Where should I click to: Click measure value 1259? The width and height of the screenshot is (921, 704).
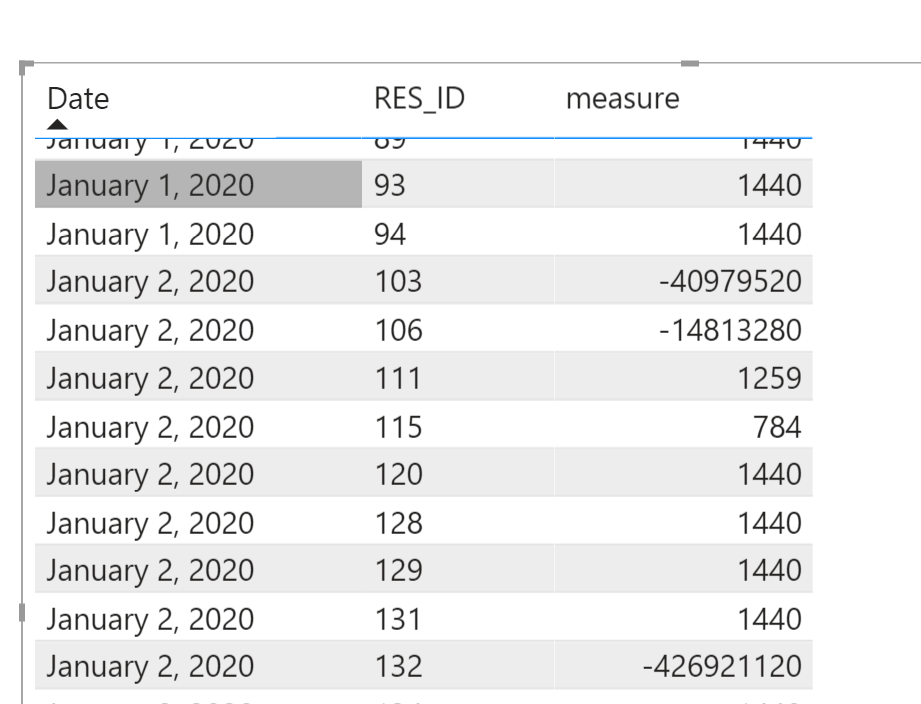(x=769, y=378)
